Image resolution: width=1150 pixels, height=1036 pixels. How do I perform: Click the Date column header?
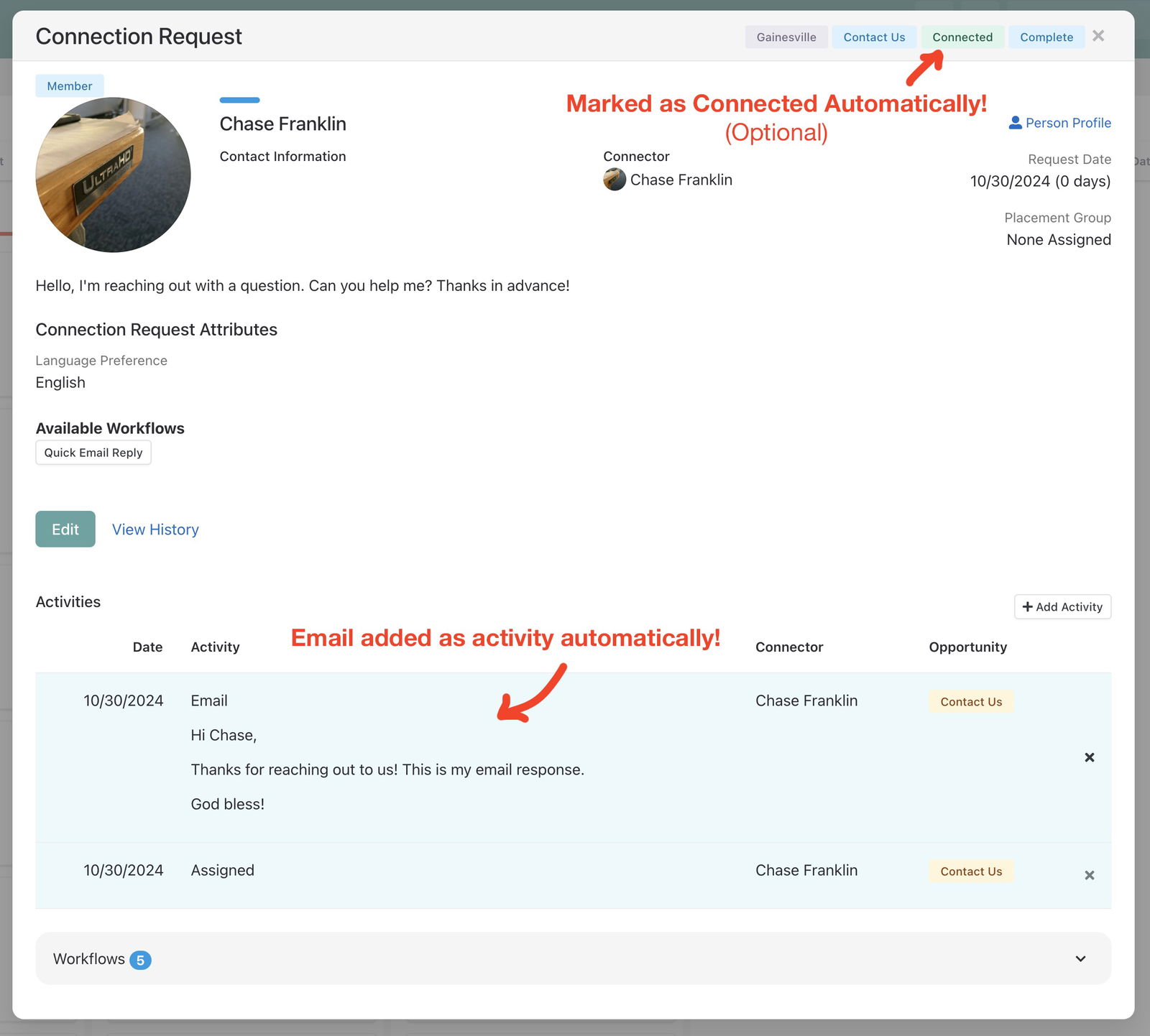click(x=147, y=647)
